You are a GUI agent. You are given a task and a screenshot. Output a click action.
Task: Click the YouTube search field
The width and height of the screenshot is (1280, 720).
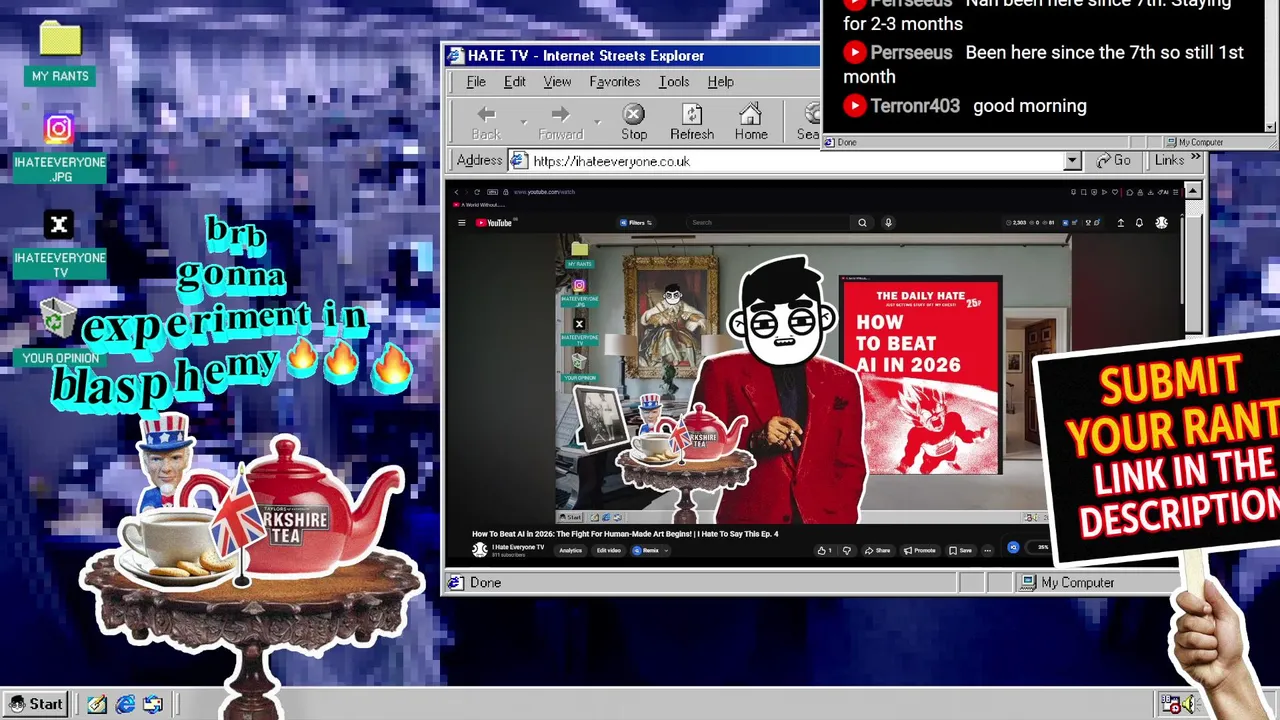pos(768,222)
